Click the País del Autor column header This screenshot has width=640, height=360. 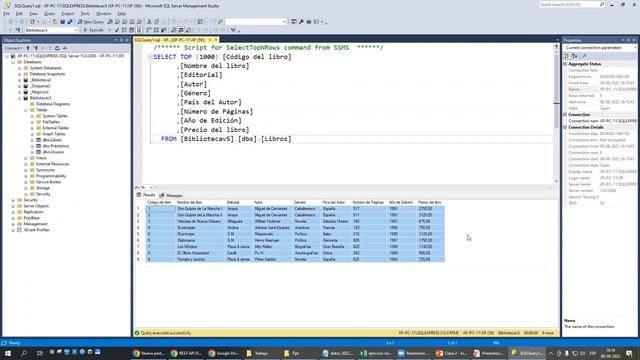(336, 202)
